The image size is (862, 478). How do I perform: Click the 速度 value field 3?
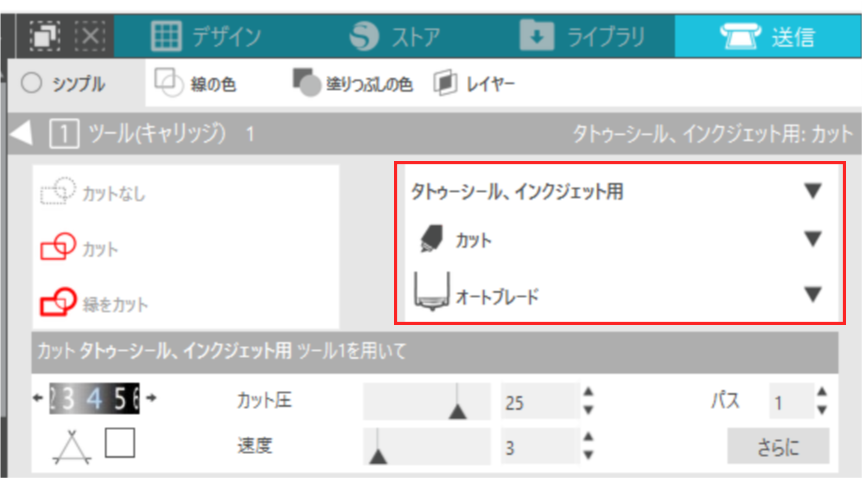point(539,447)
